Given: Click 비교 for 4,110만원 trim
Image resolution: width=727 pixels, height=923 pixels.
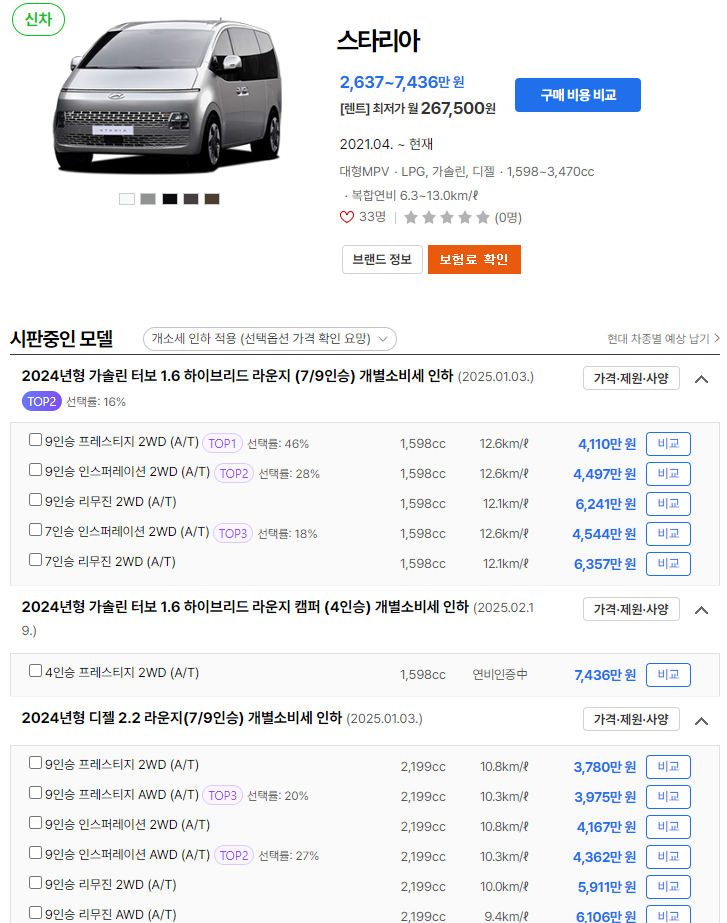Looking at the screenshot, I should (x=668, y=444).
